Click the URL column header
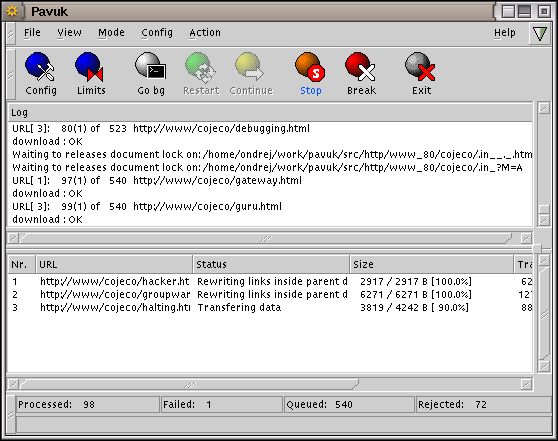Viewport: 558px width, 441px height. [114, 264]
